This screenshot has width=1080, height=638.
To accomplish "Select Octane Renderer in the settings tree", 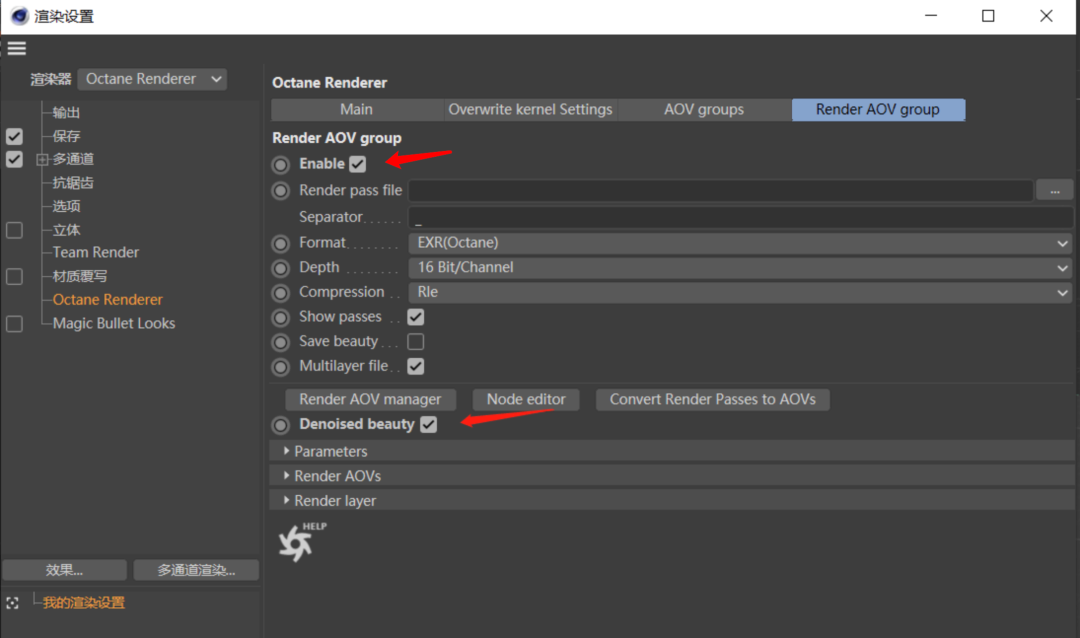I will point(107,300).
